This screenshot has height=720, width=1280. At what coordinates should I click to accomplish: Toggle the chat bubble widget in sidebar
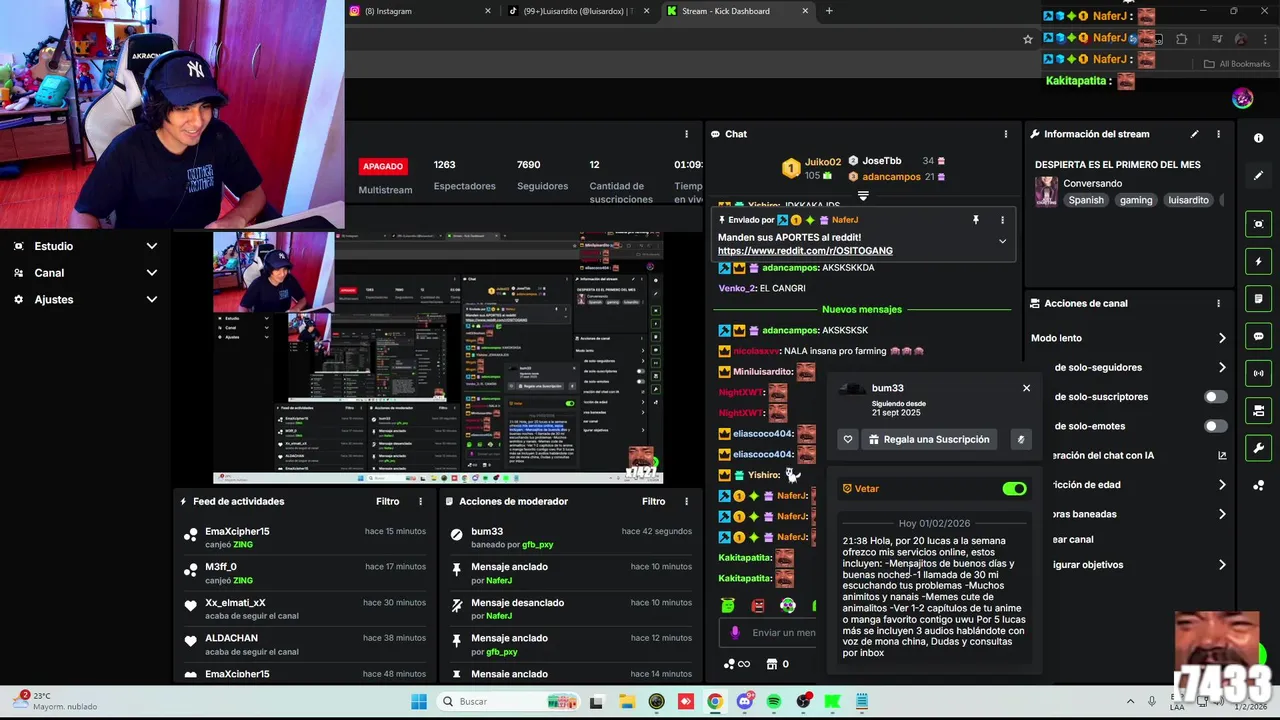click(1258, 336)
